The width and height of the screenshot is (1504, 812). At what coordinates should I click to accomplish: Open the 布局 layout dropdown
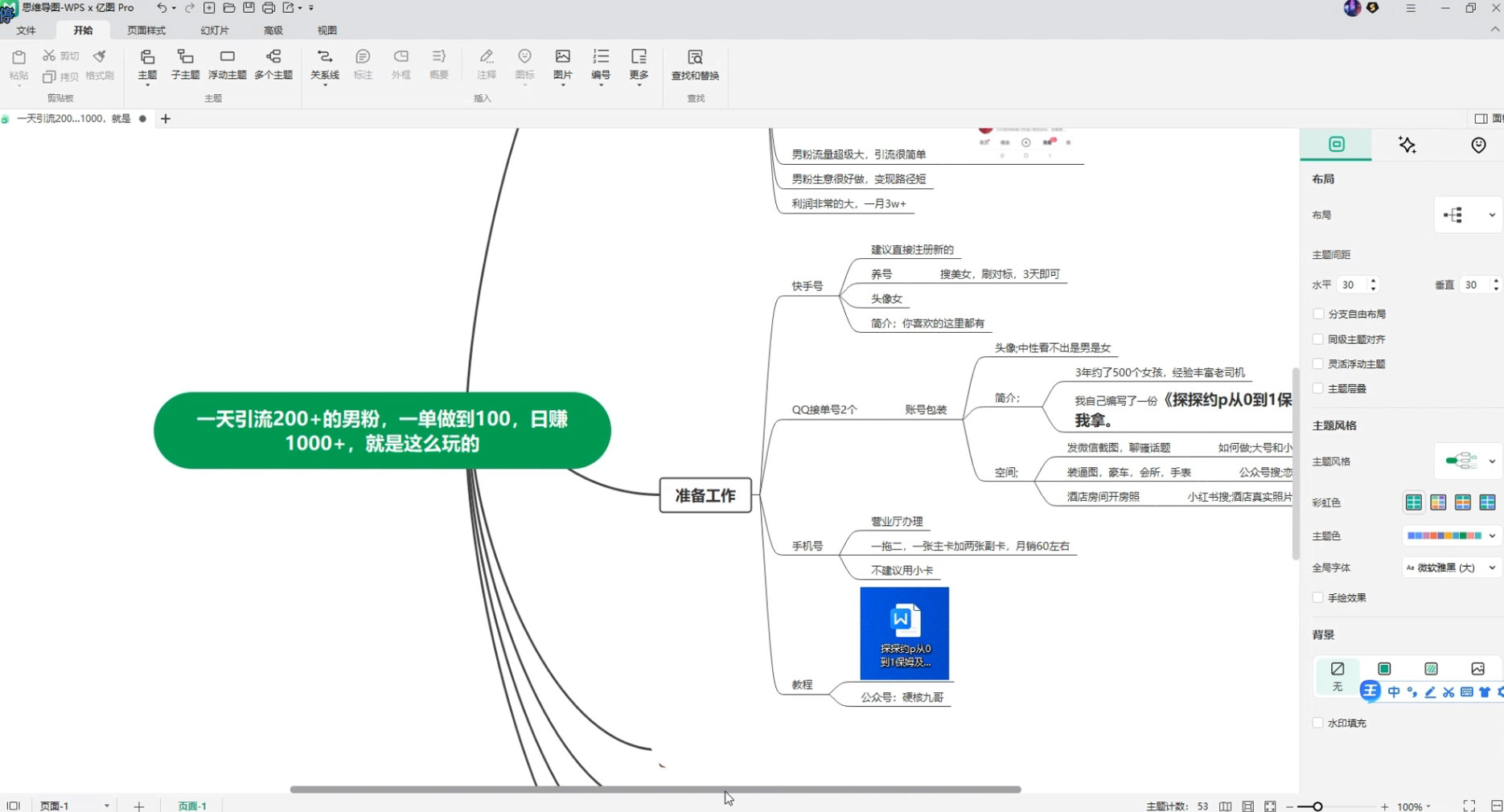(x=1468, y=215)
